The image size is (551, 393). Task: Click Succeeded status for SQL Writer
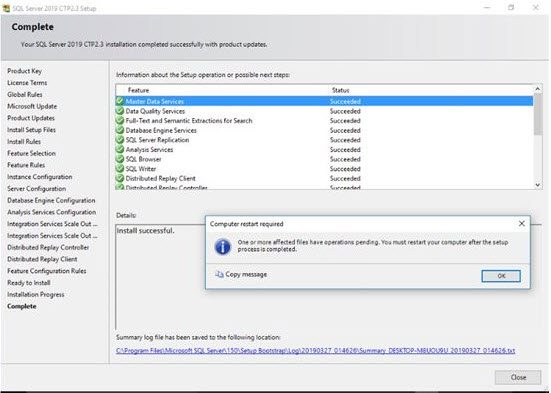(x=345, y=169)
